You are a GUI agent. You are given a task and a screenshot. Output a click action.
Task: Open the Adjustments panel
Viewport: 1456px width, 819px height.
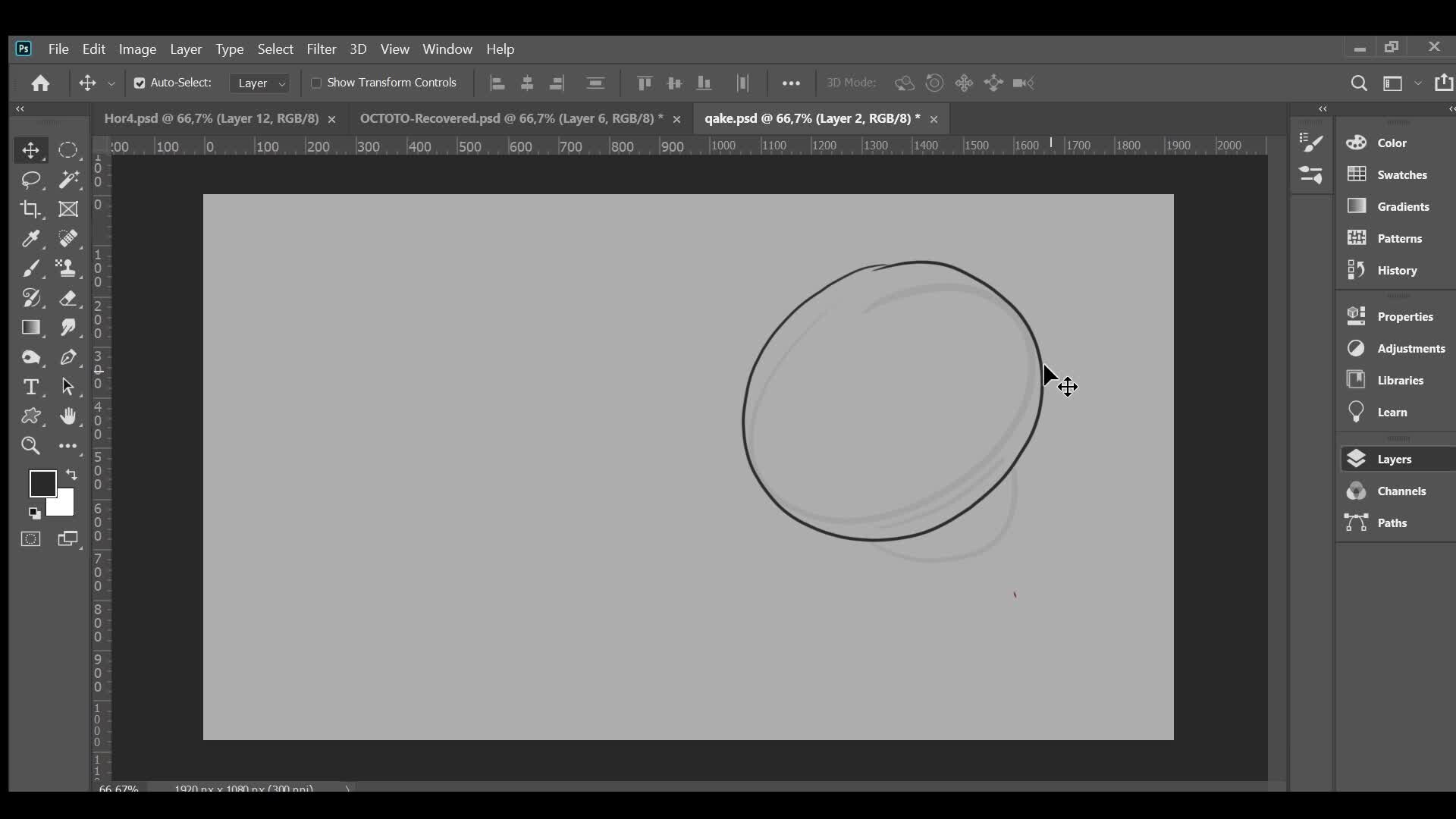point(1410,349)
